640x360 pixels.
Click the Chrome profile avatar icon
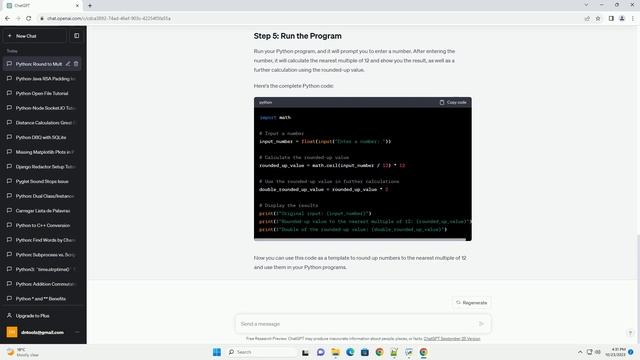click(622, 18)
